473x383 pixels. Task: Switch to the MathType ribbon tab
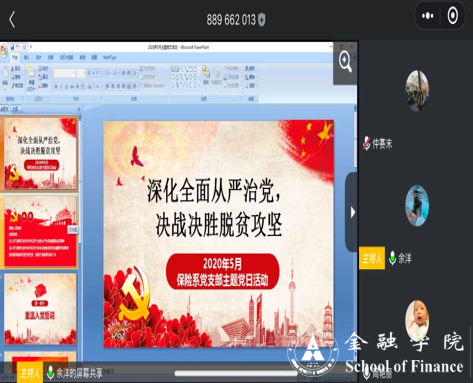[110, 58]
